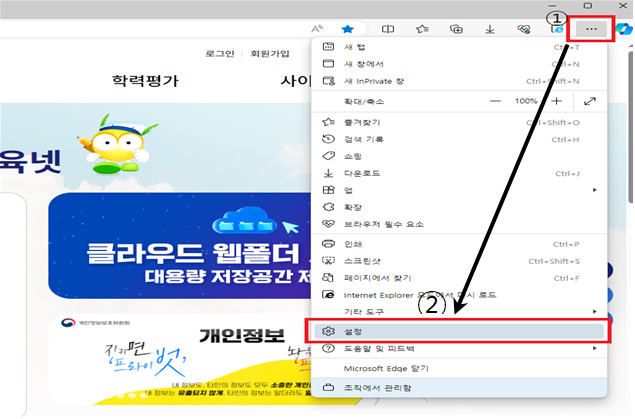This screenshot has width=635, height=419.
Task: Select the 새 창에서 menu item
Action: coord(459,64)
